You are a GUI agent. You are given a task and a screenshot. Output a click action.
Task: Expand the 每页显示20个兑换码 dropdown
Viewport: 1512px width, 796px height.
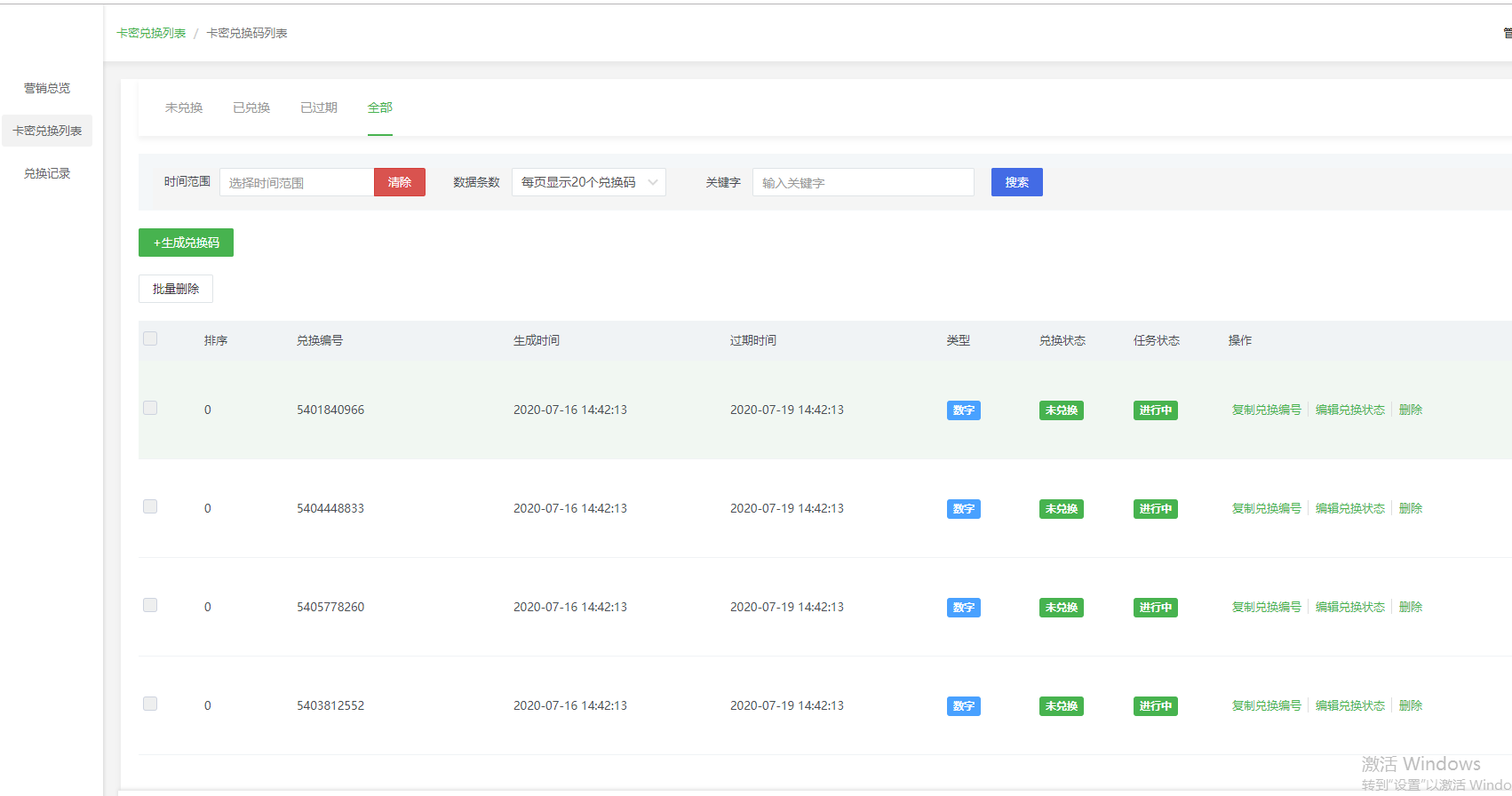[x=588, y=182]
